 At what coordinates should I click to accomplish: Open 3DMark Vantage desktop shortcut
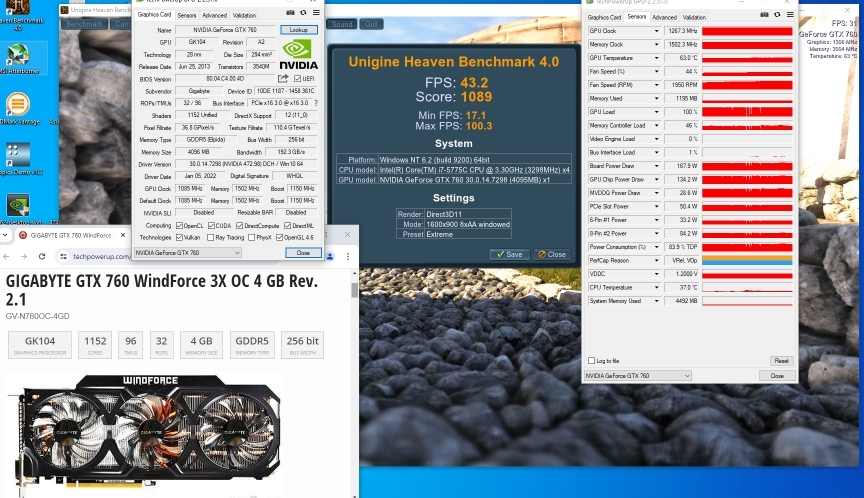tap(20, 109)
